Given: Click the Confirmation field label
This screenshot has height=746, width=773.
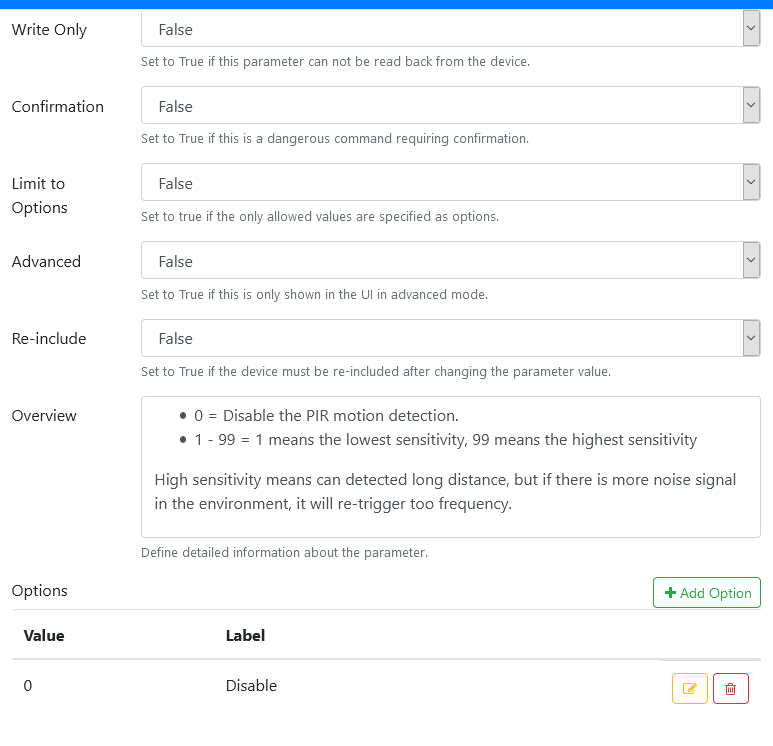Looking at the screenshot, I should (57, 106).
